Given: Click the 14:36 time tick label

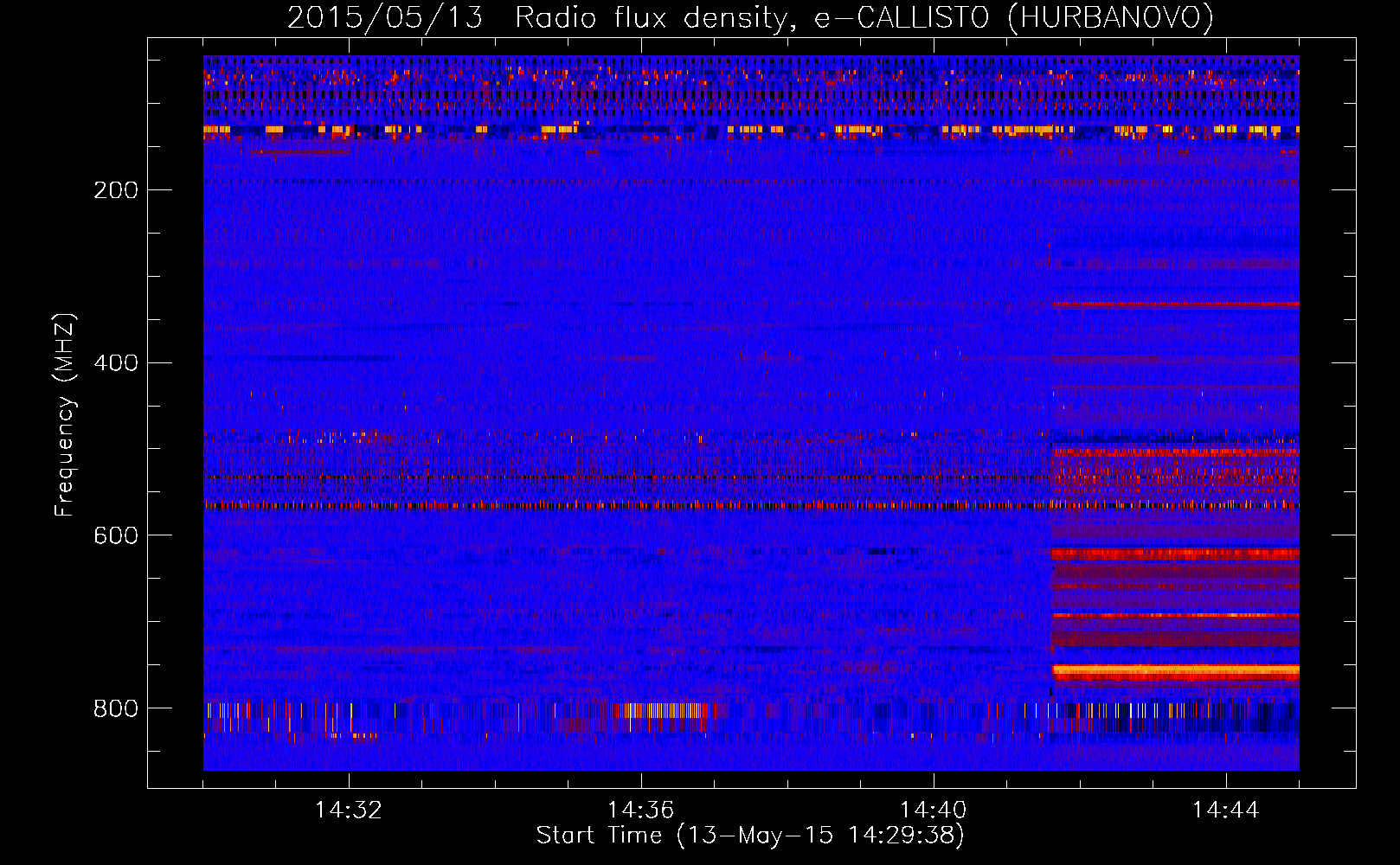Looking at the screenshot, I should point(641,811).
